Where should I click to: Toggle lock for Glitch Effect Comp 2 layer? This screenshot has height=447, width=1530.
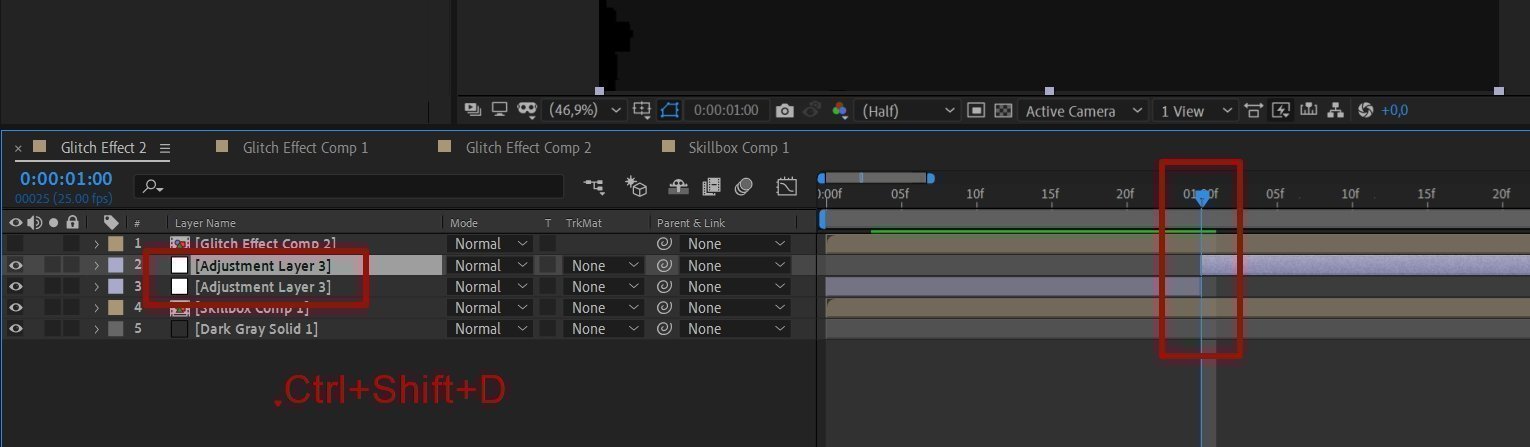point(72,243)
